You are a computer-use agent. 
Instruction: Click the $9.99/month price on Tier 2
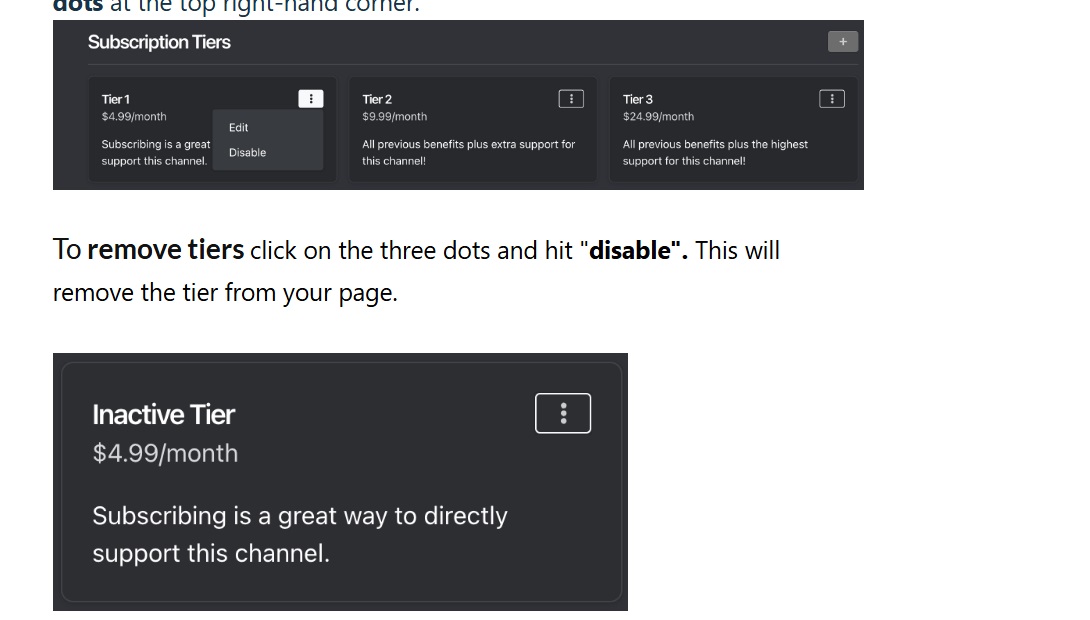(394, 117)
